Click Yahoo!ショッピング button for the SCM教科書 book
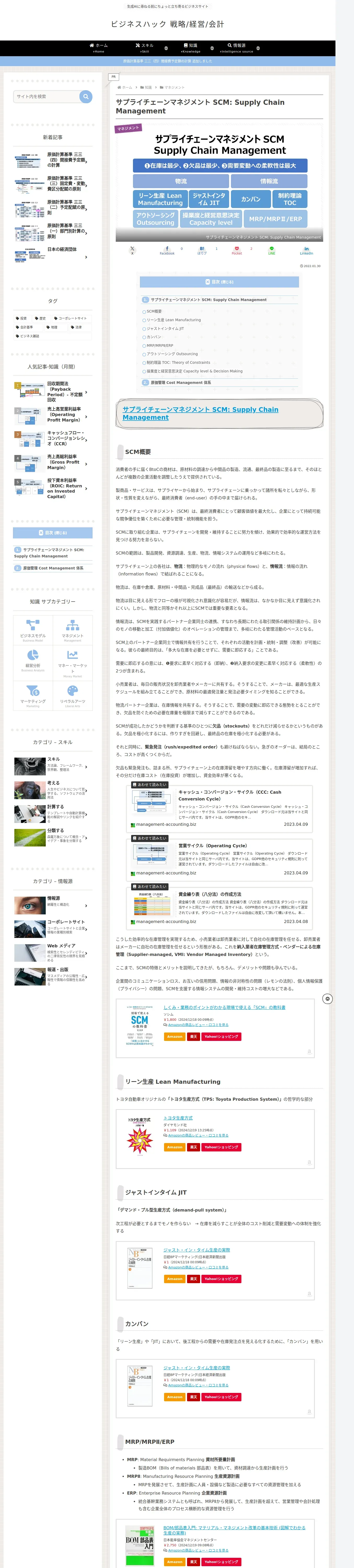The height and width of the screenshot is (1568, 354). click(221, 1037)
